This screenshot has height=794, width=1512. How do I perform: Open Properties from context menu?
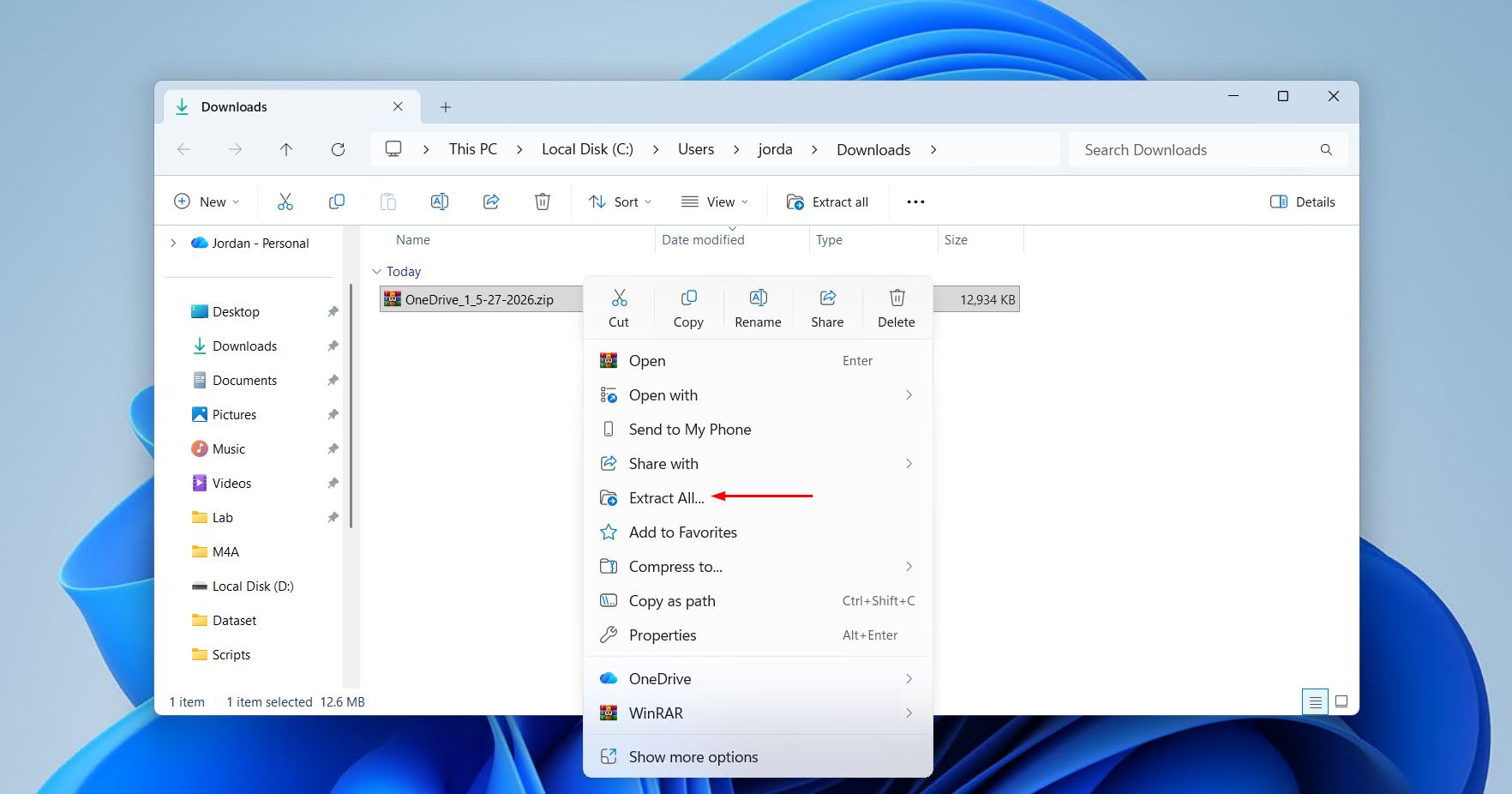click(x=758, y=635)
